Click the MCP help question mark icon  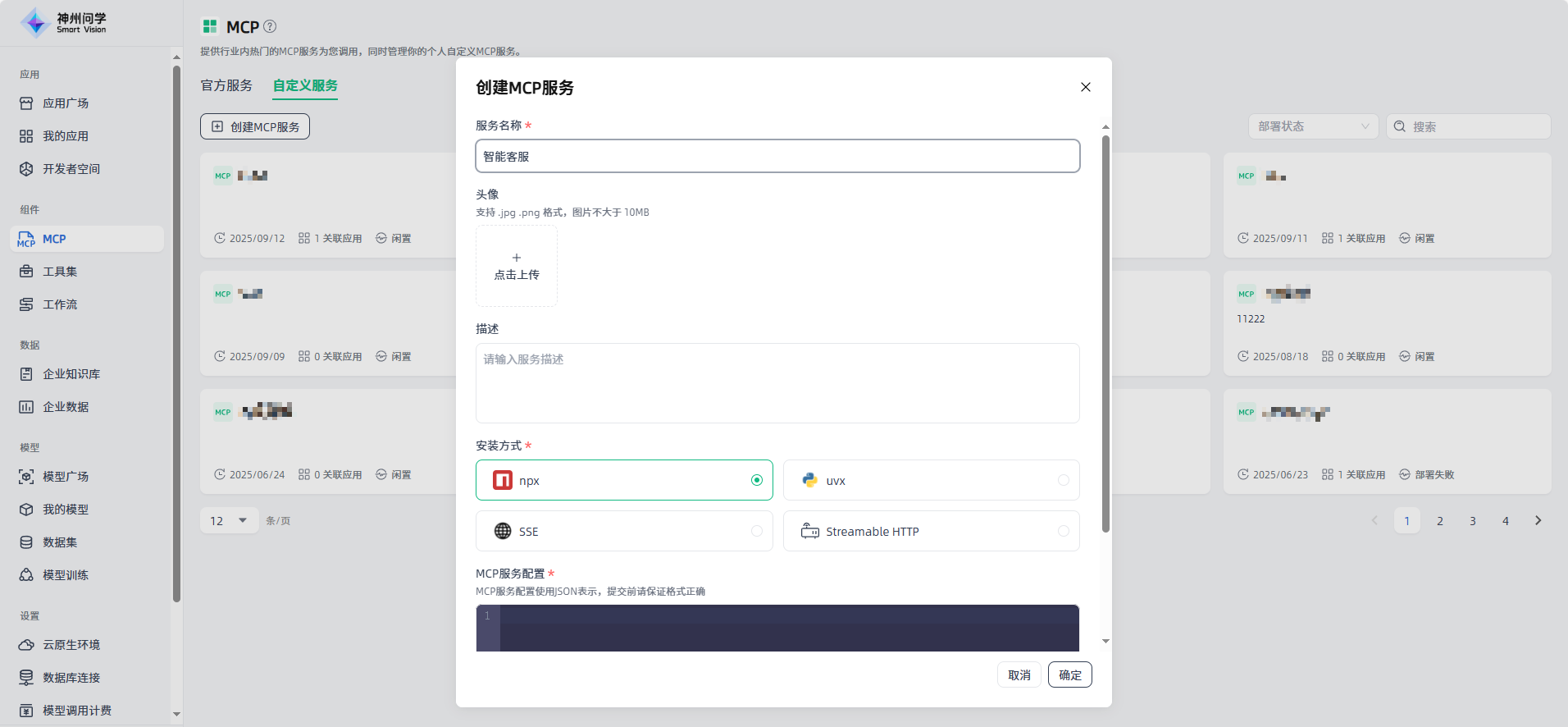pyautogui.click(x=270, y=26)
